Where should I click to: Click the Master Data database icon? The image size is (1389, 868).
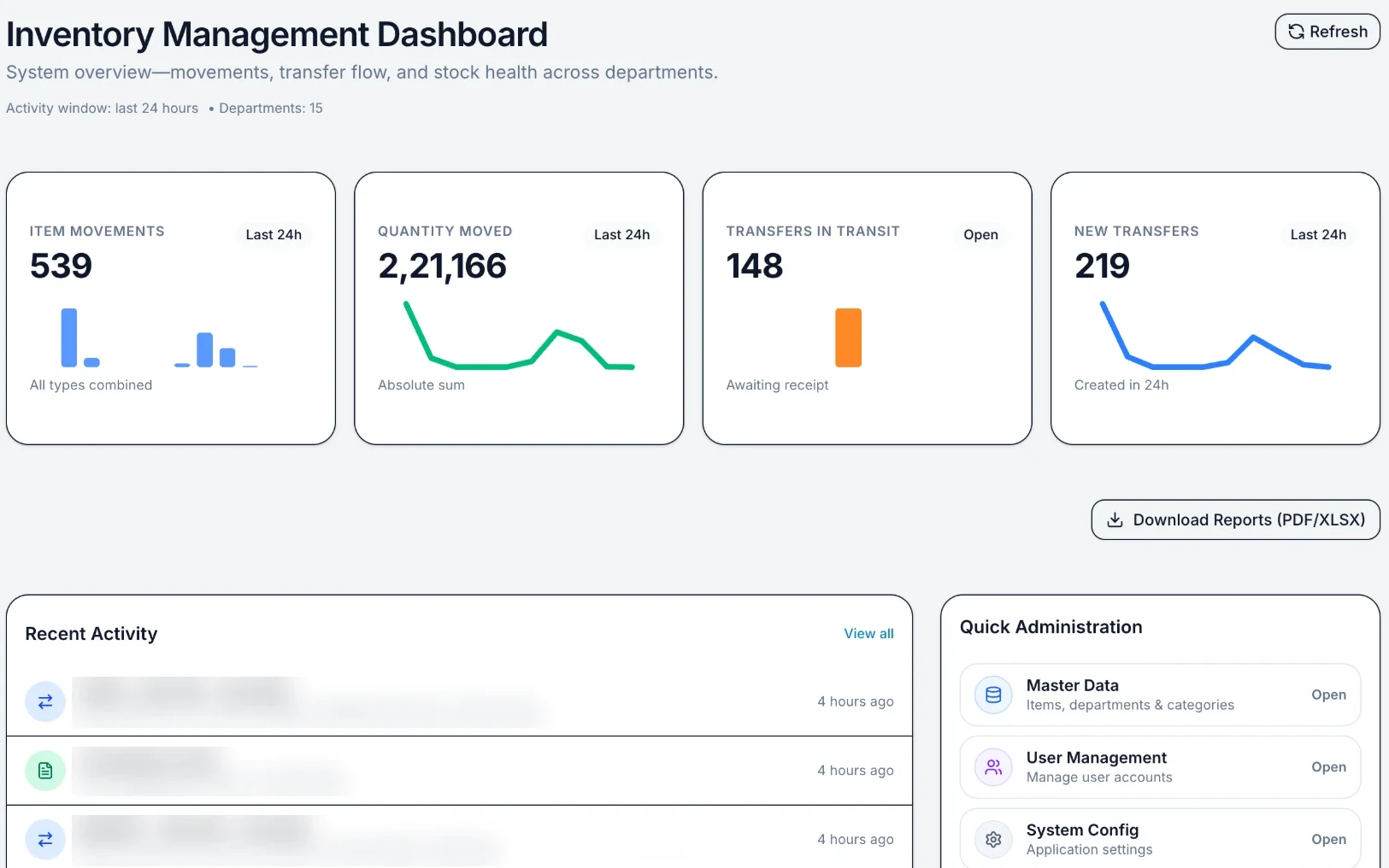993,695
